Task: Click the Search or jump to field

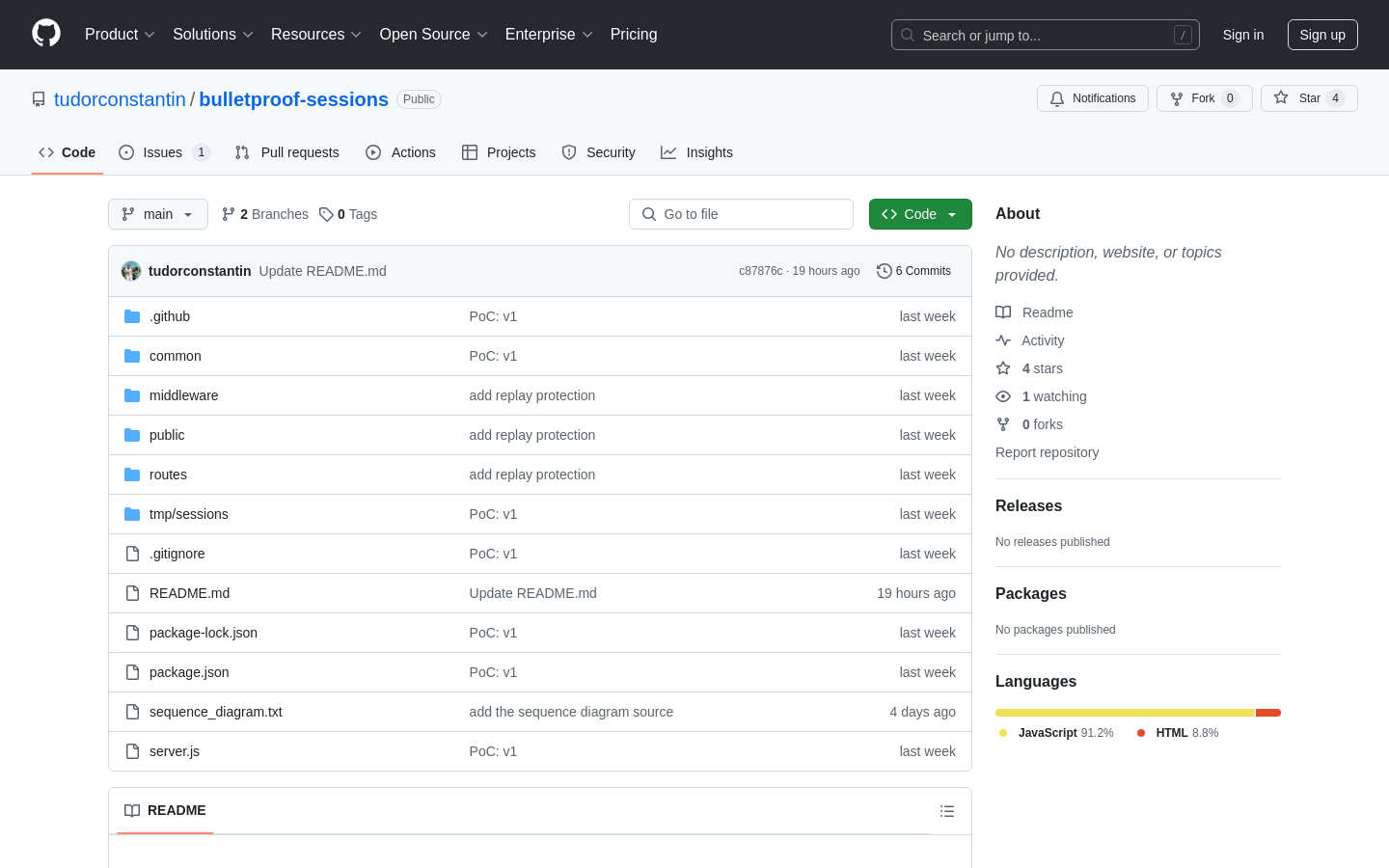Action: [1046, 35]
